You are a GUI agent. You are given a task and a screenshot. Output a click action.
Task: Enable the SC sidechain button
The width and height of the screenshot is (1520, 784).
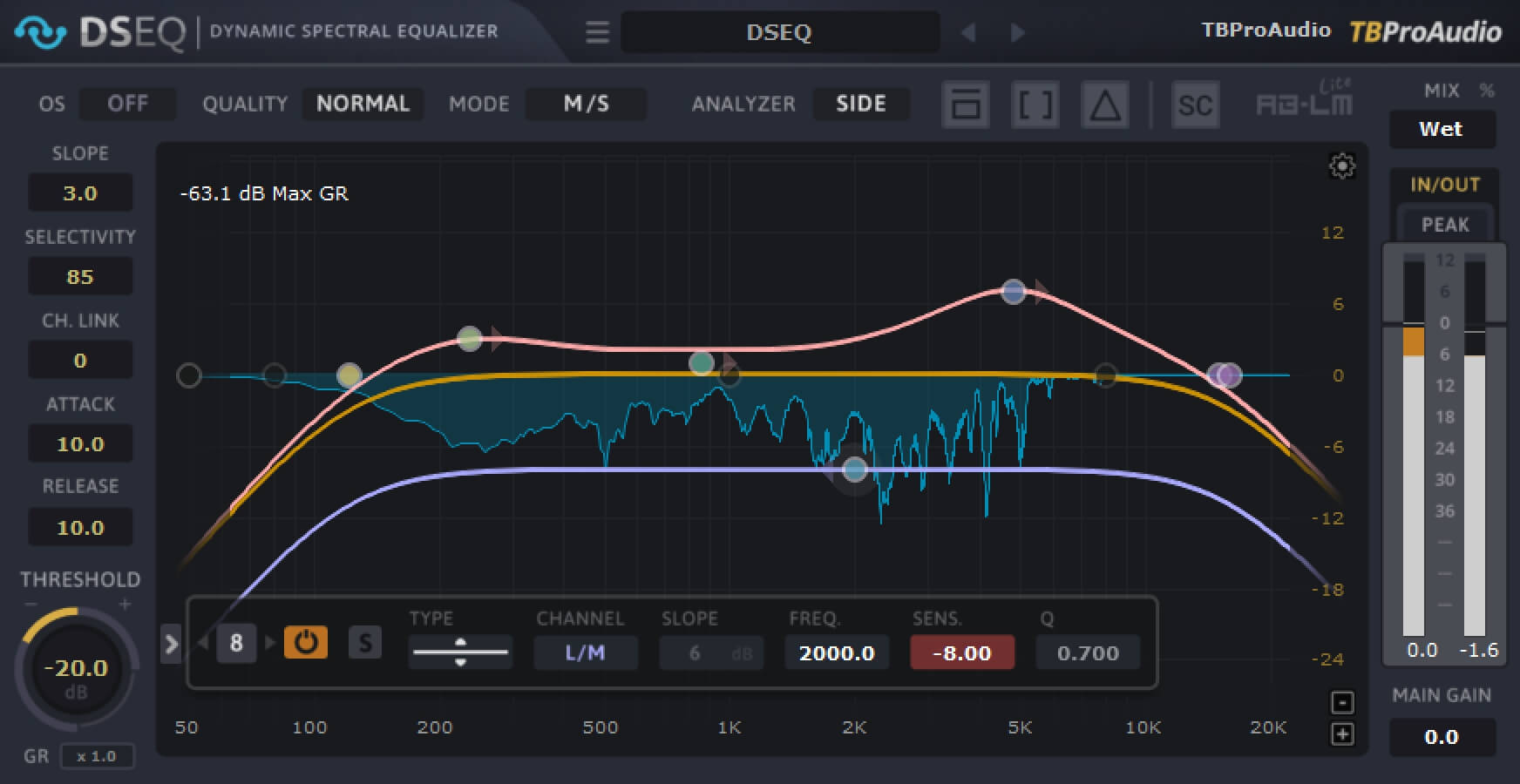pos(1195,105)
